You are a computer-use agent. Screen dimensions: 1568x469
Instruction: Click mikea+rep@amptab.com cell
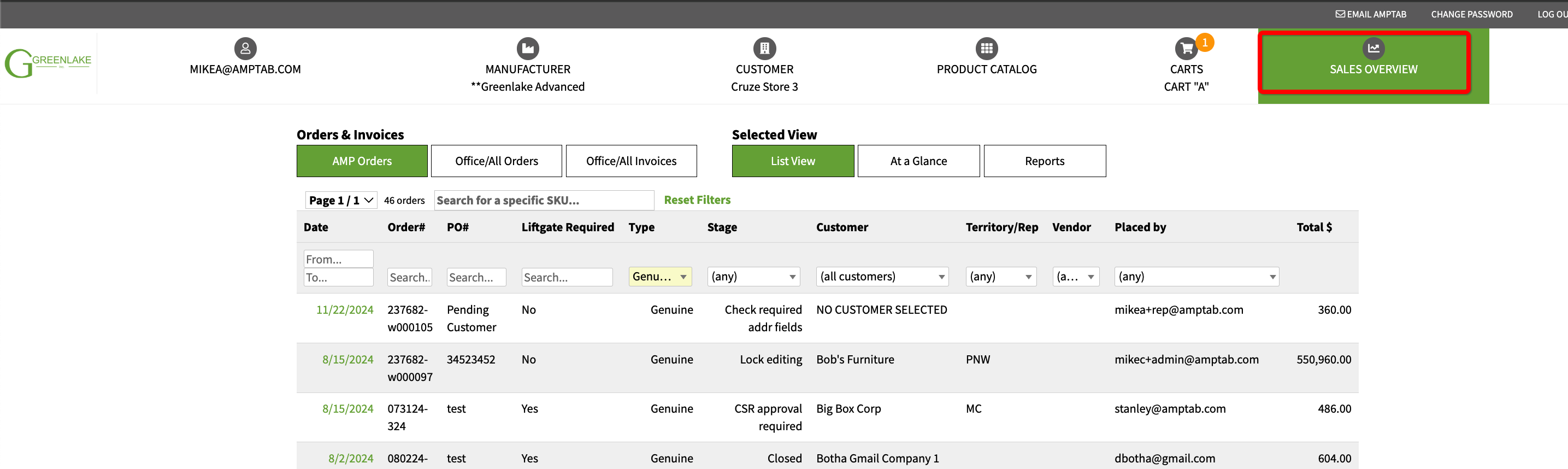click(x=1179, y=309)
